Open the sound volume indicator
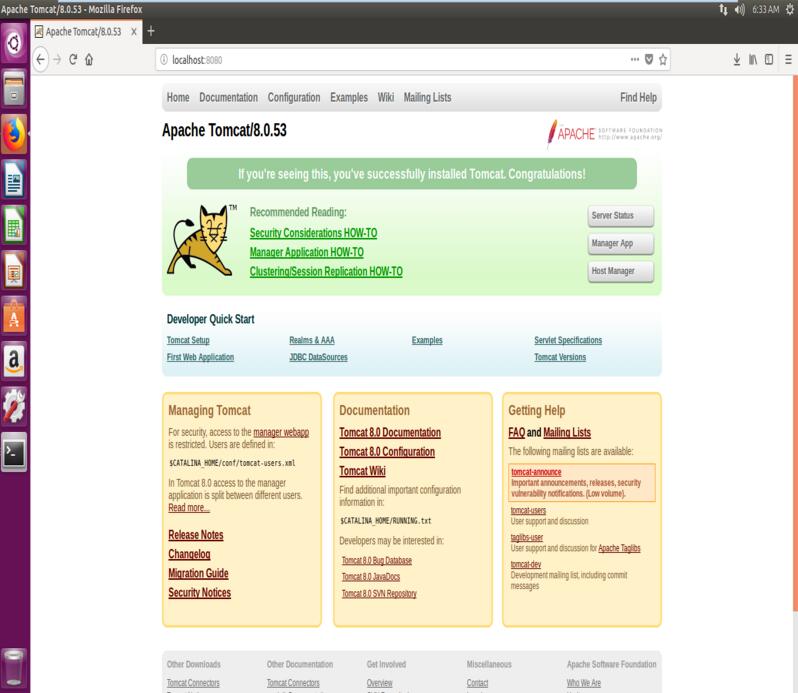 click(739, 9)
